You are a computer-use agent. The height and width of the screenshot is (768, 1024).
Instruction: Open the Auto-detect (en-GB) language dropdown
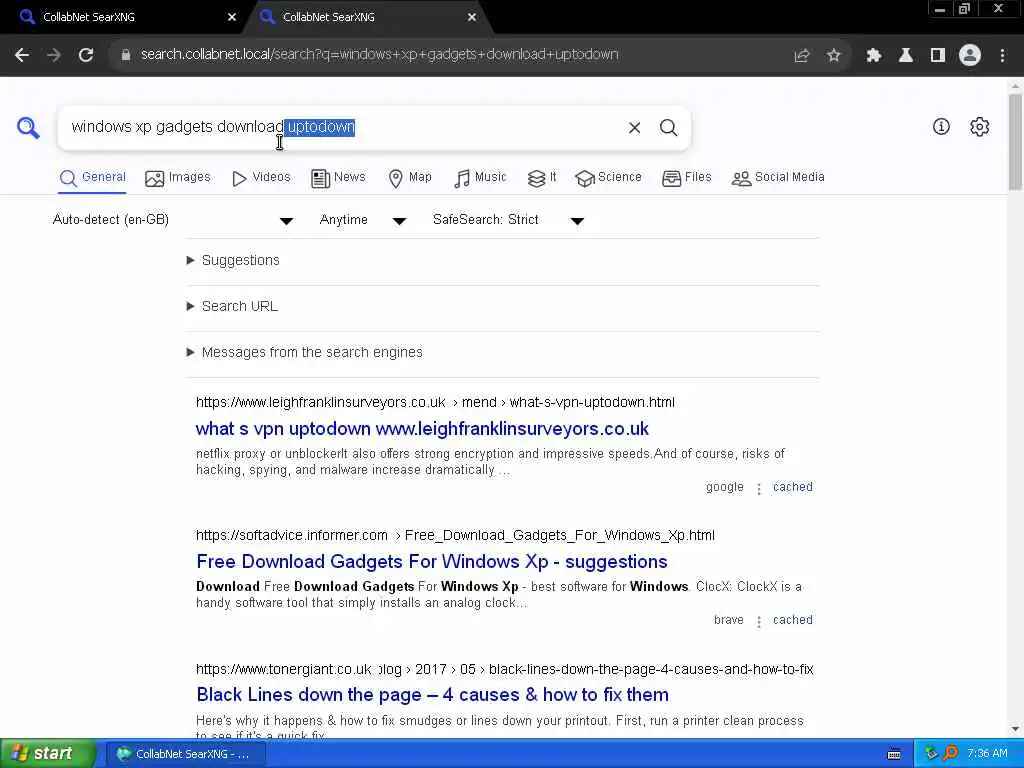coord(172,220)
